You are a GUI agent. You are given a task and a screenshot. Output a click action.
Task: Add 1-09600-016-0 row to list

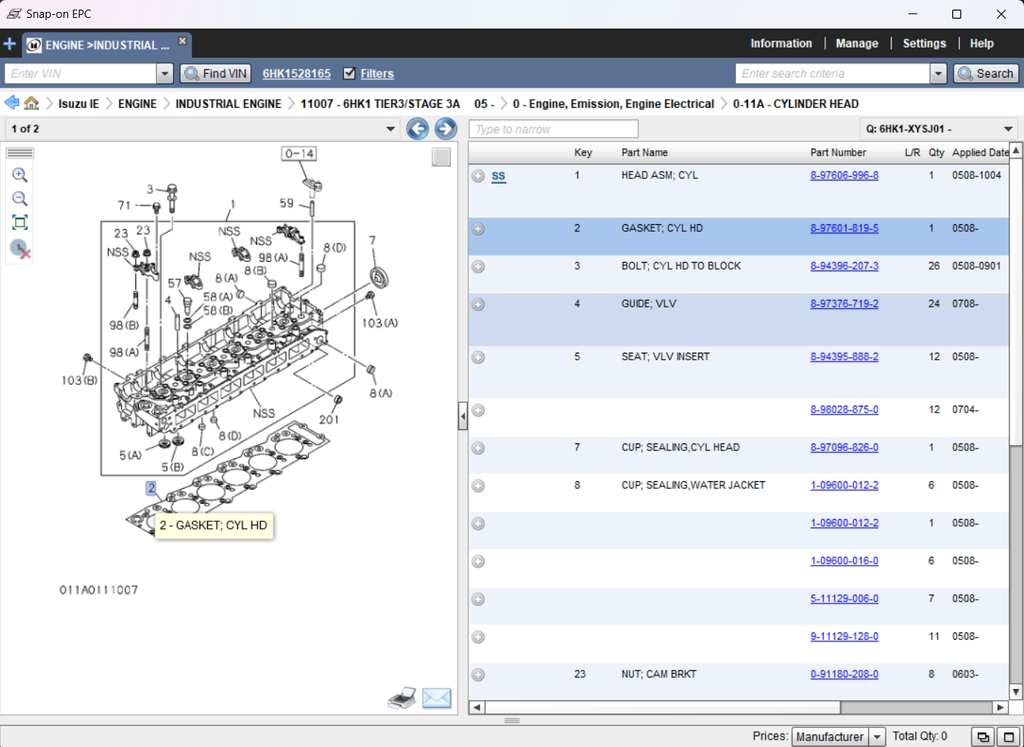[x=478, y=562]
